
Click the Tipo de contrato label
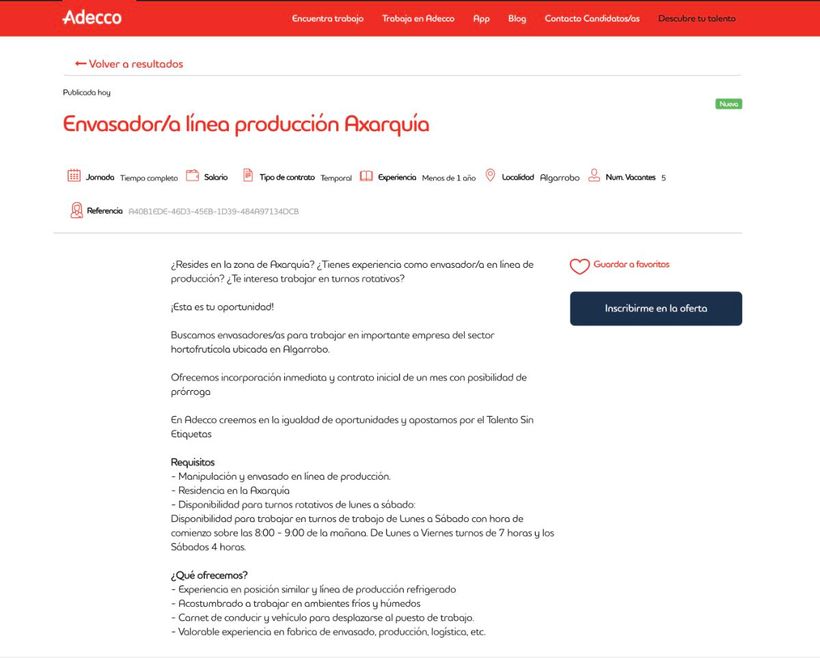pos(287,177)
